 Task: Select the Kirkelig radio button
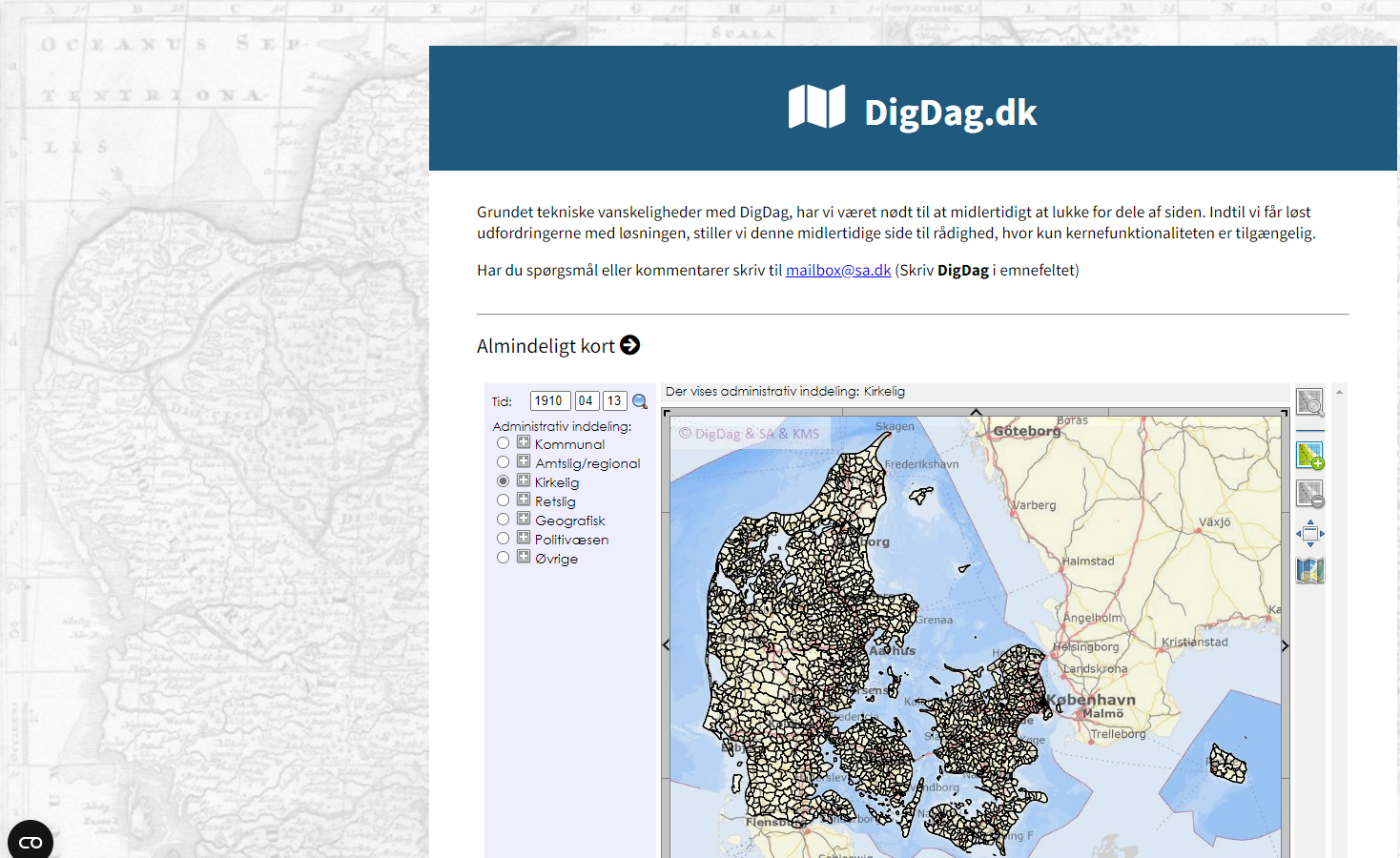(503, 481)
